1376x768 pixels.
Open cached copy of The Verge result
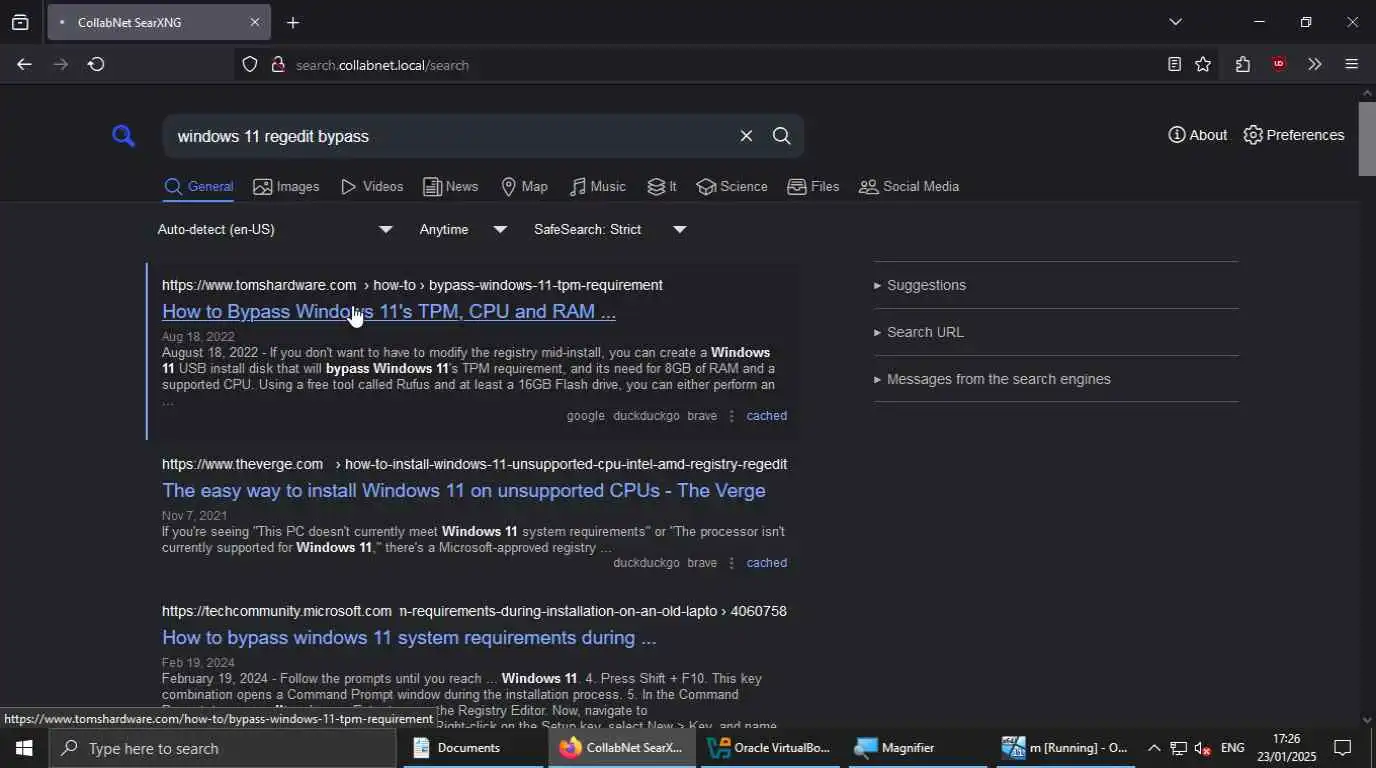(x=767, y=563)
